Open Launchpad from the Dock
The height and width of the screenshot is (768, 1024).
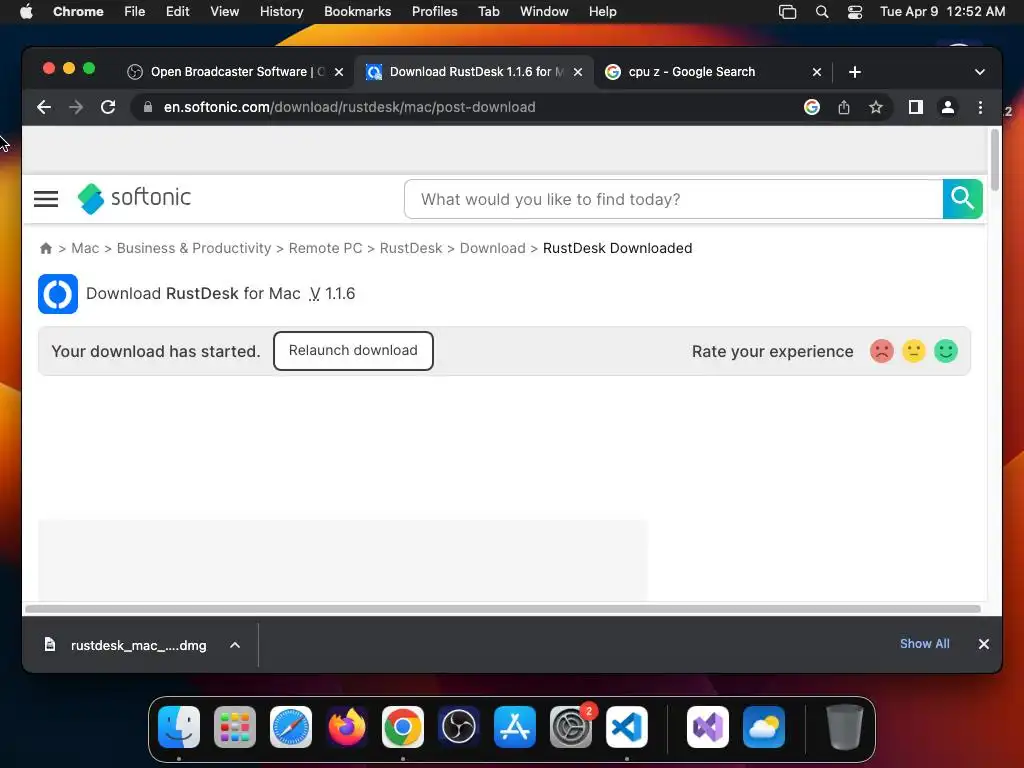235,727
